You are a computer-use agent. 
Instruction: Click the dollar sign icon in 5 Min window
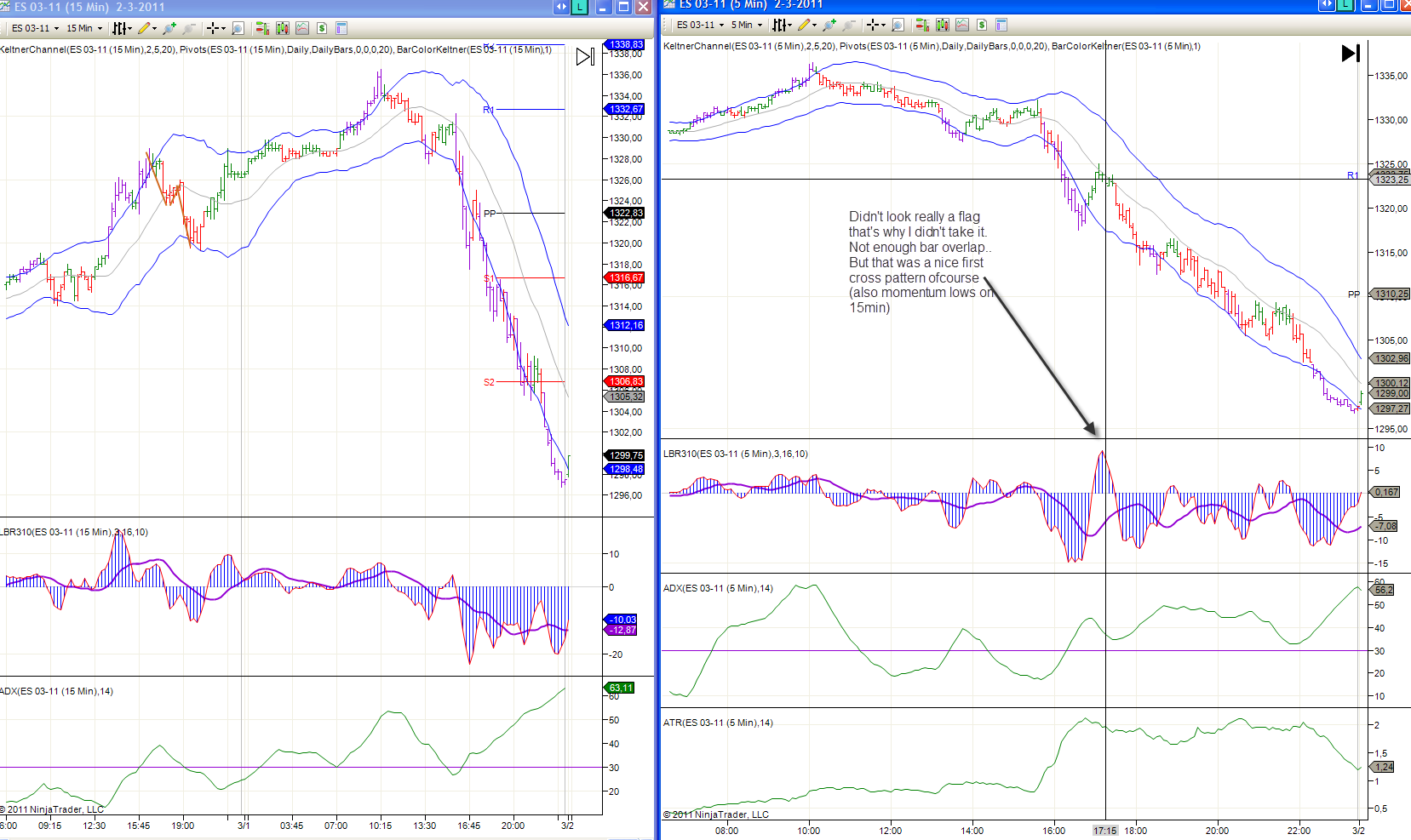982,25
